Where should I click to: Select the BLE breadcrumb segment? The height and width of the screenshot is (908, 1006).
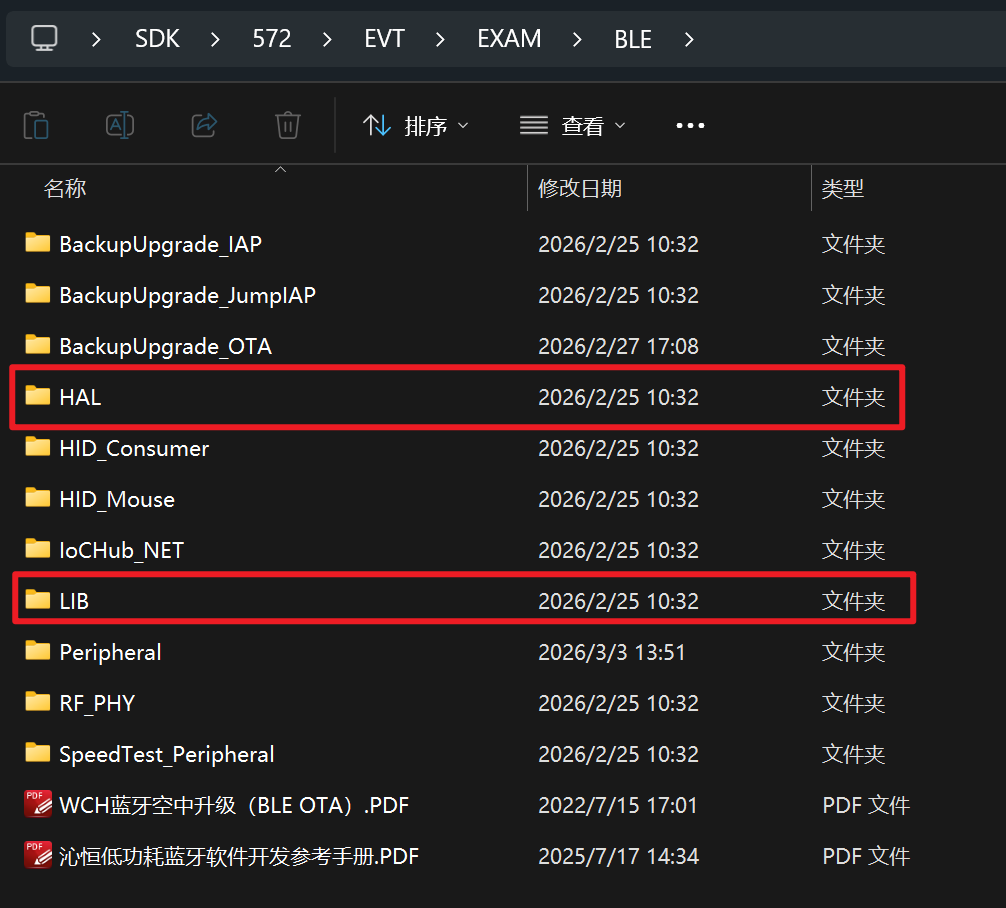(x=633, y=40)
